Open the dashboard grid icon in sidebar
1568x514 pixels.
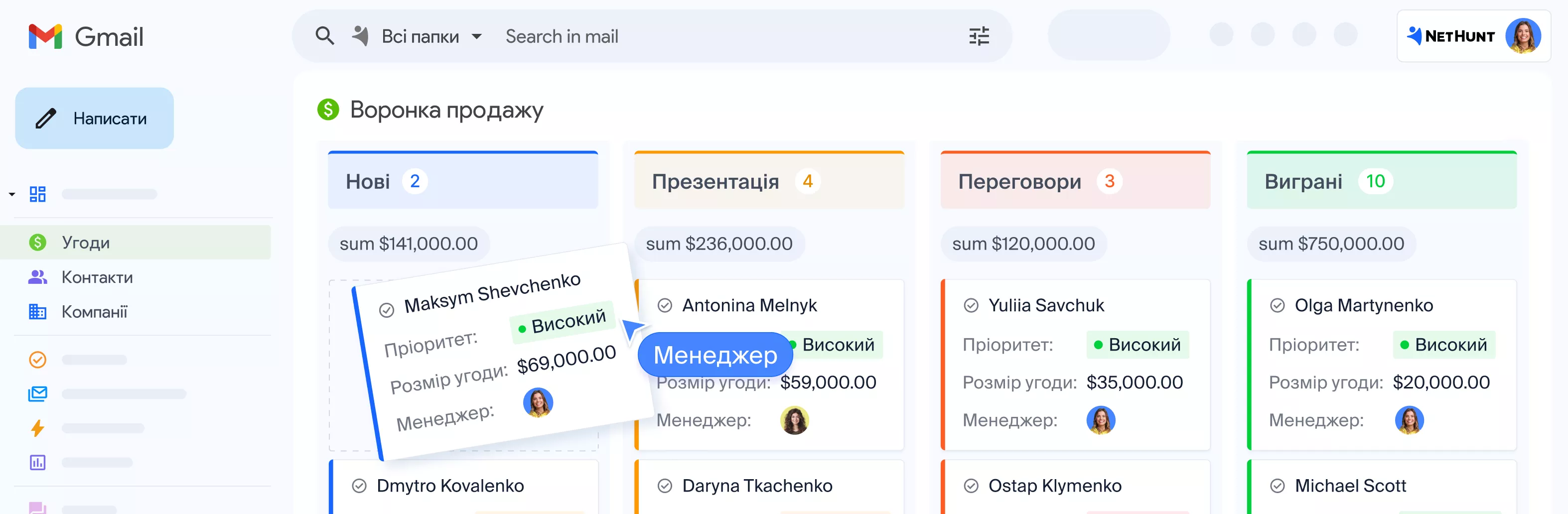click(x=38, y=194)
